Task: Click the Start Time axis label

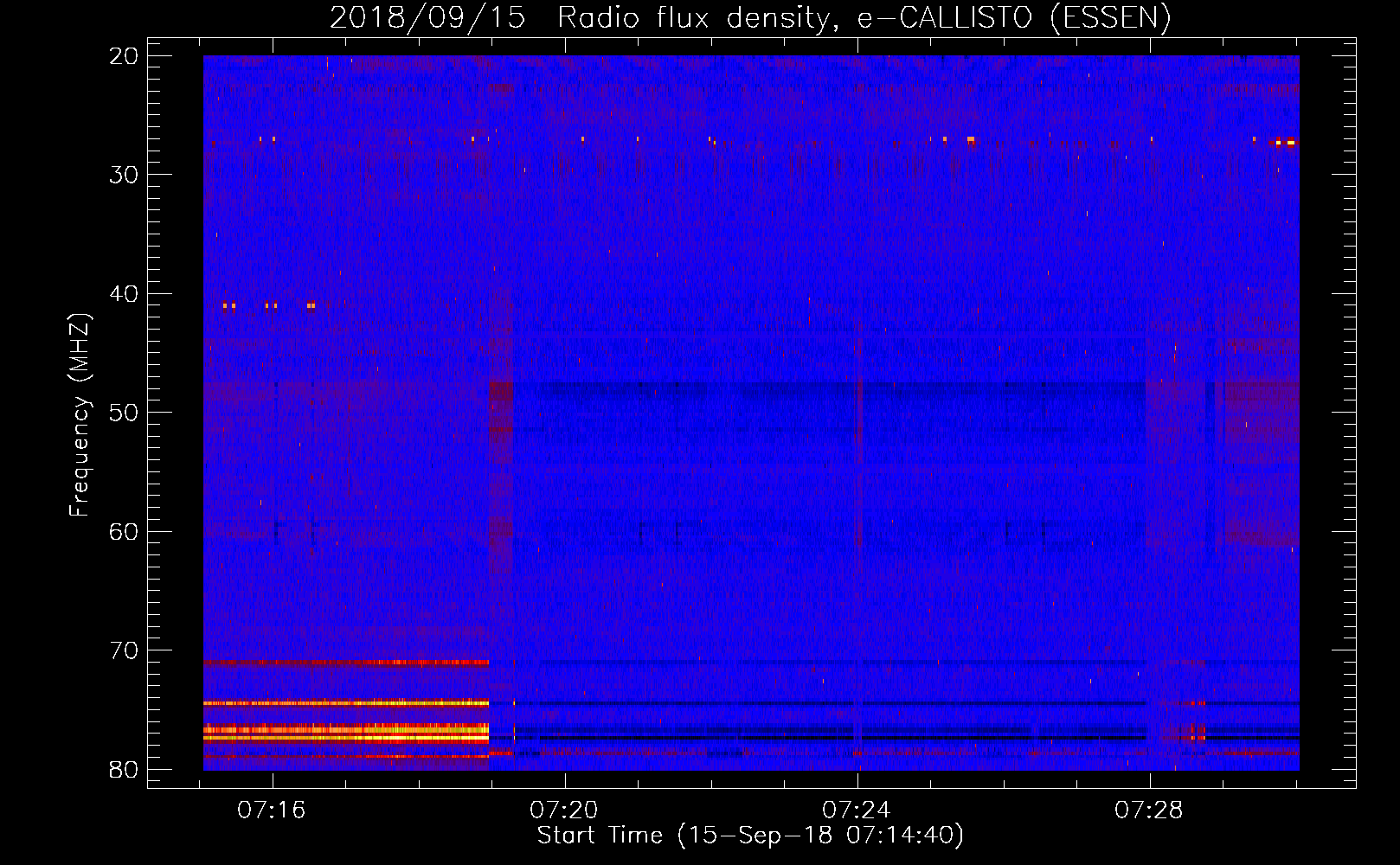Action: click(x=750, y=836)
